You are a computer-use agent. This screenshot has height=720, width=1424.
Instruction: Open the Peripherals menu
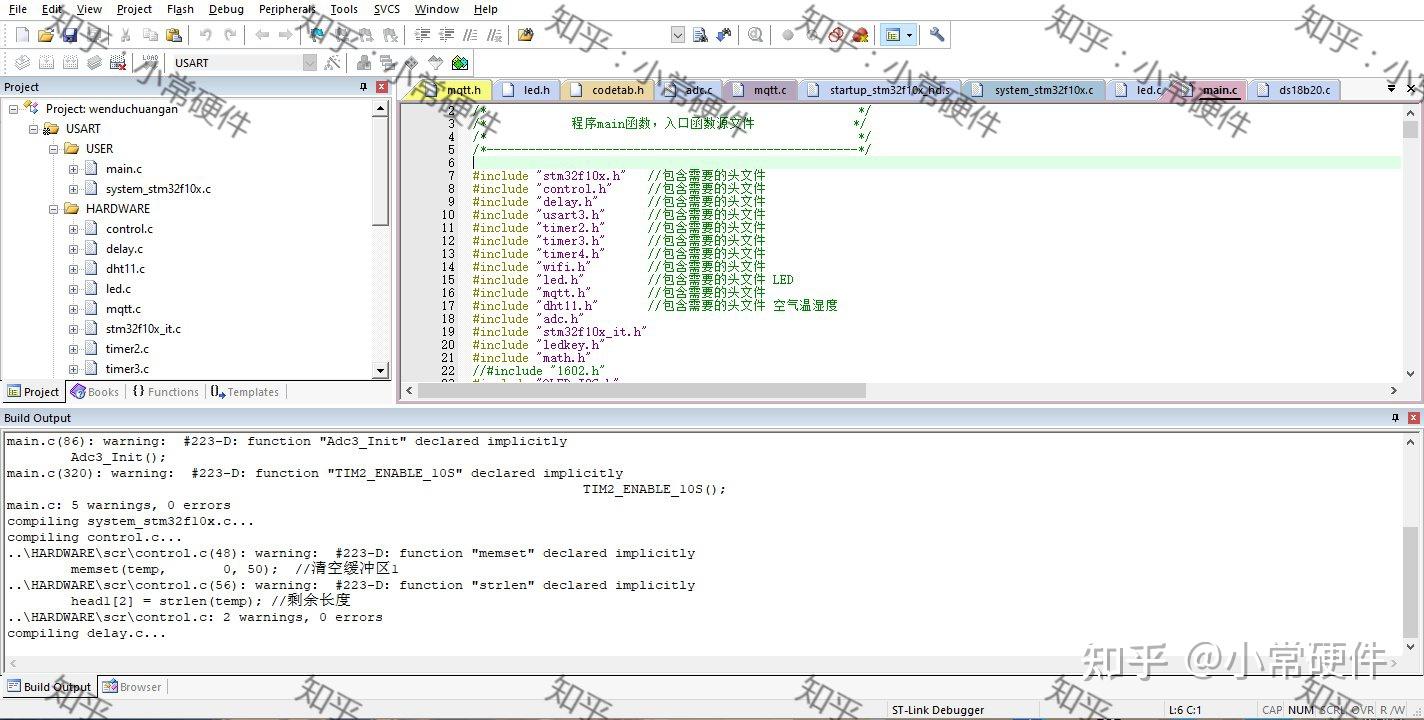click(287, 9)
